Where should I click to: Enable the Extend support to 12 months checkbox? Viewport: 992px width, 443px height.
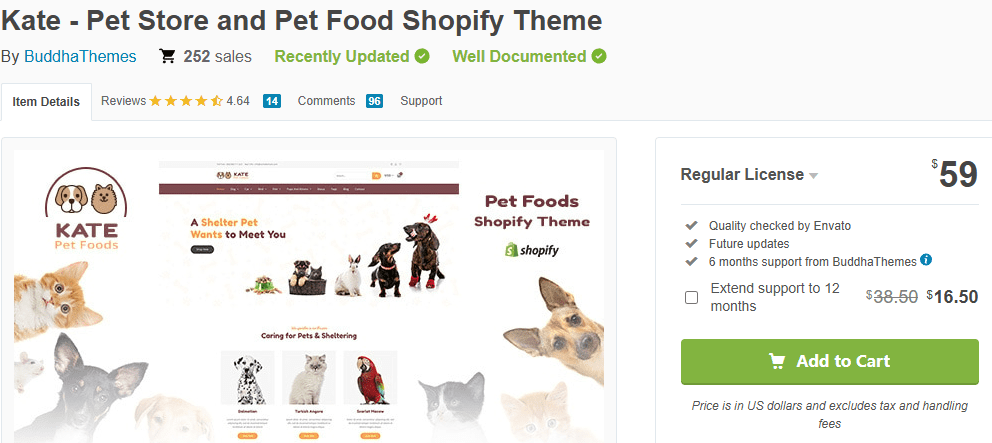coord(691,297)
